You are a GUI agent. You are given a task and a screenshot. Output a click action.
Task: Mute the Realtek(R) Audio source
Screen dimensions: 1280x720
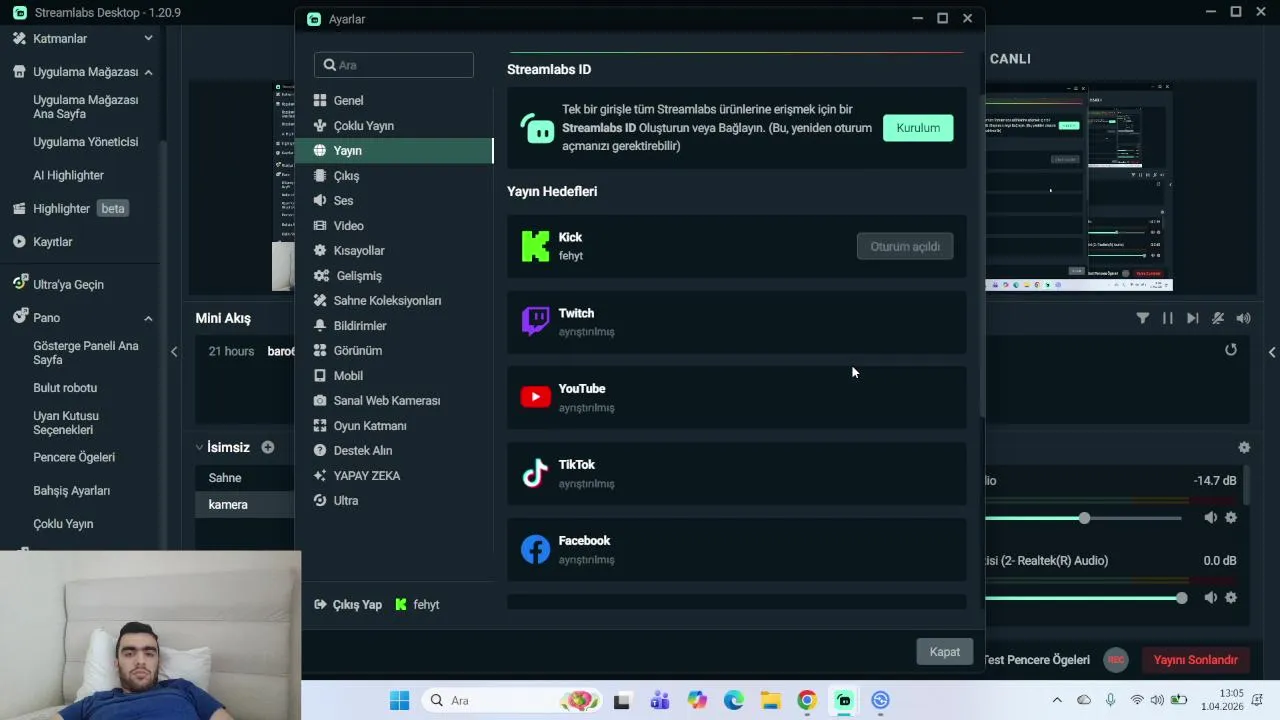(1210, 598)
